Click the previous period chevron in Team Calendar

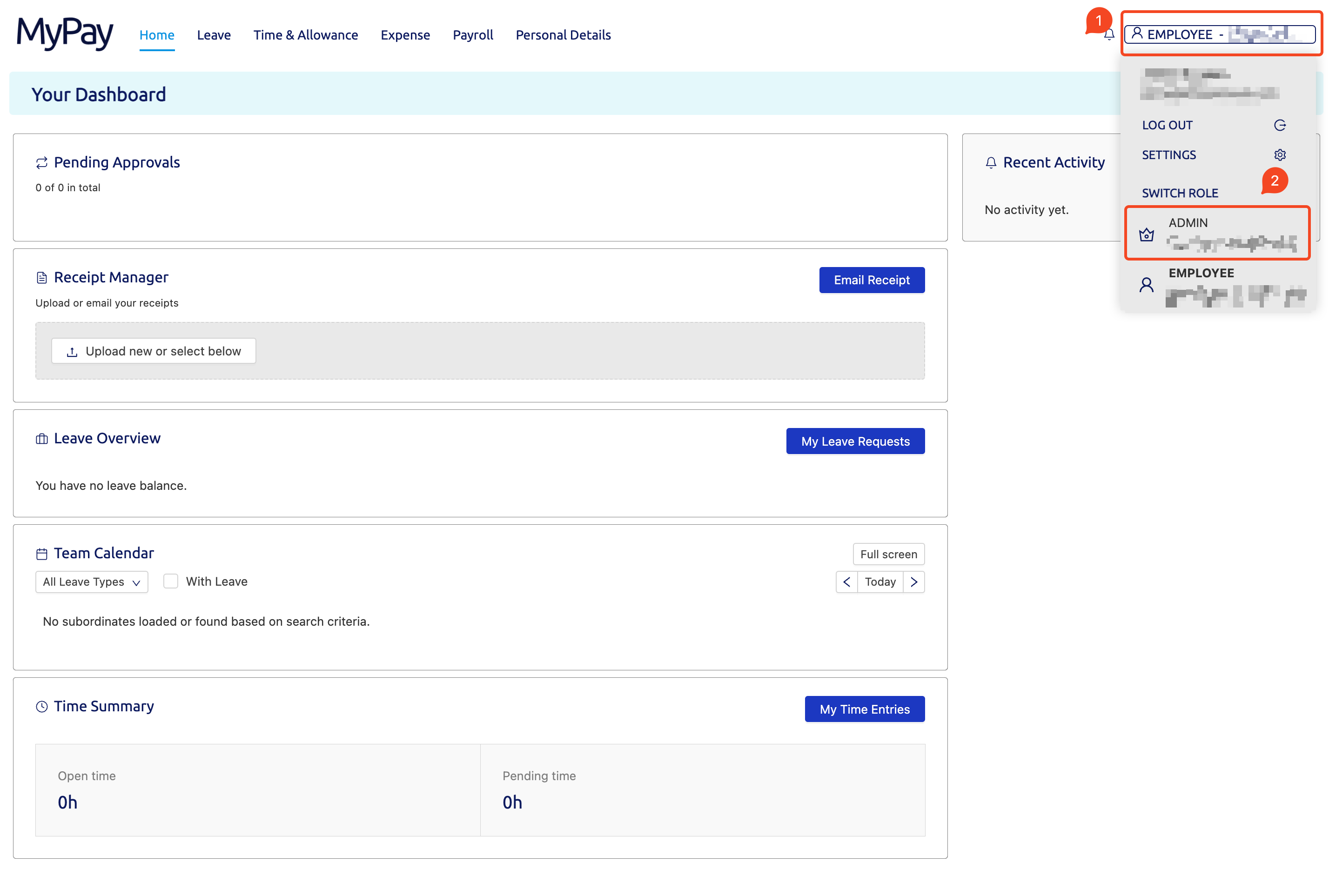tap(847, 582)
